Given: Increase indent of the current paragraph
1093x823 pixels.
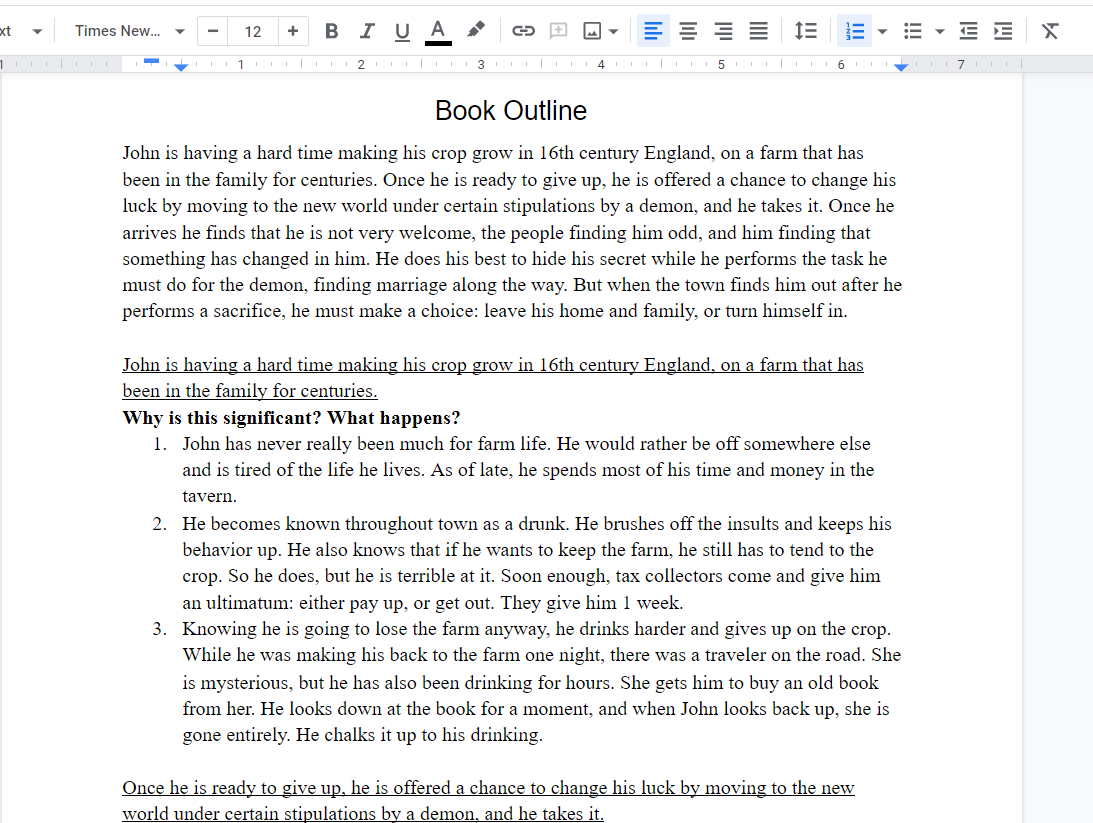Looking at the screenshot, I should [x=1003, y=31].
